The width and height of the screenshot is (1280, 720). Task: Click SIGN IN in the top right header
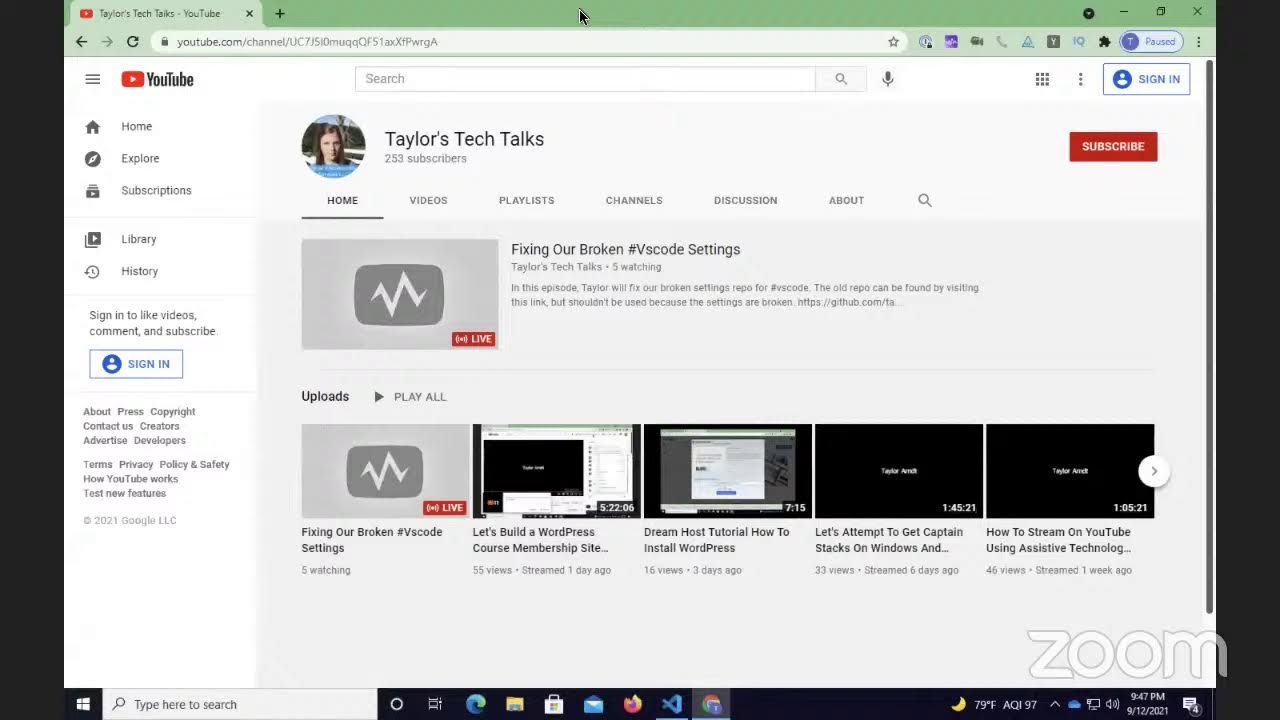(x=1146, y=79)
